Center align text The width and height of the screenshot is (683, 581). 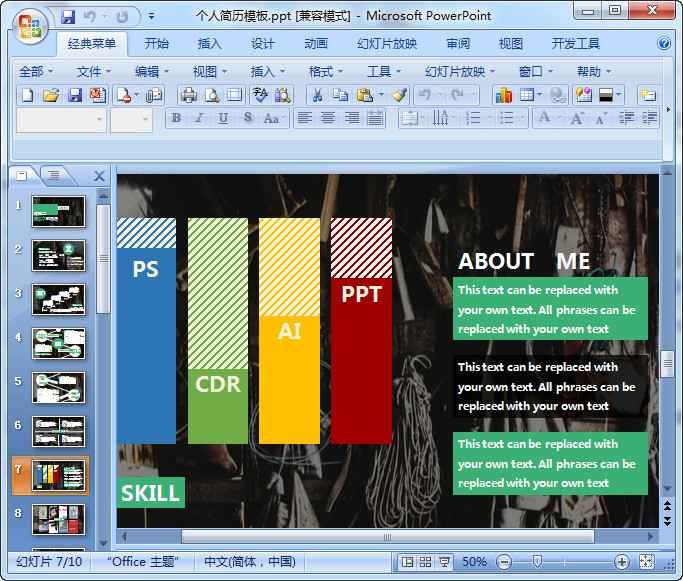[x=328, y=118]
